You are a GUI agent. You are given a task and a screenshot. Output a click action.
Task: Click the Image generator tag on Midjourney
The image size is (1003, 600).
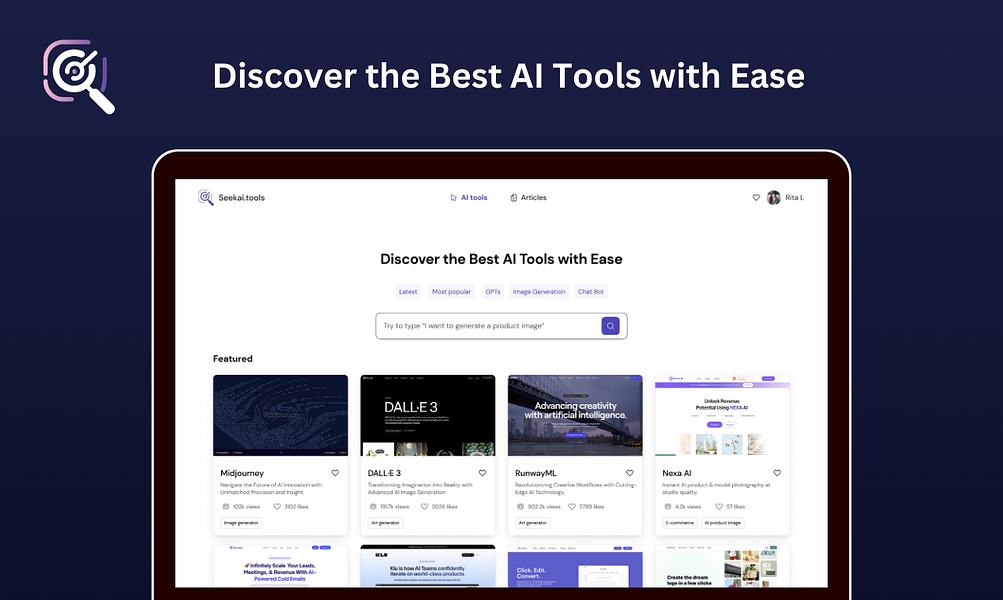click(x=241, y=522)
